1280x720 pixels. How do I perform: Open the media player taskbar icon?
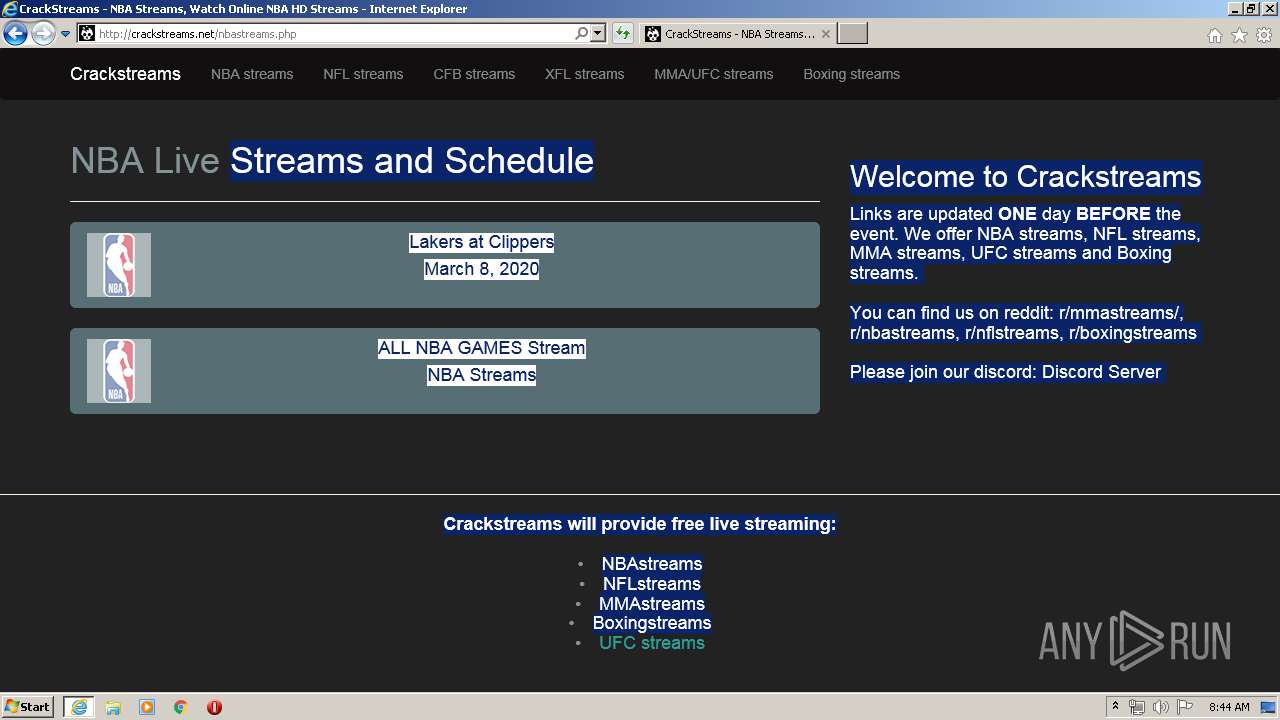click(147, 707)
